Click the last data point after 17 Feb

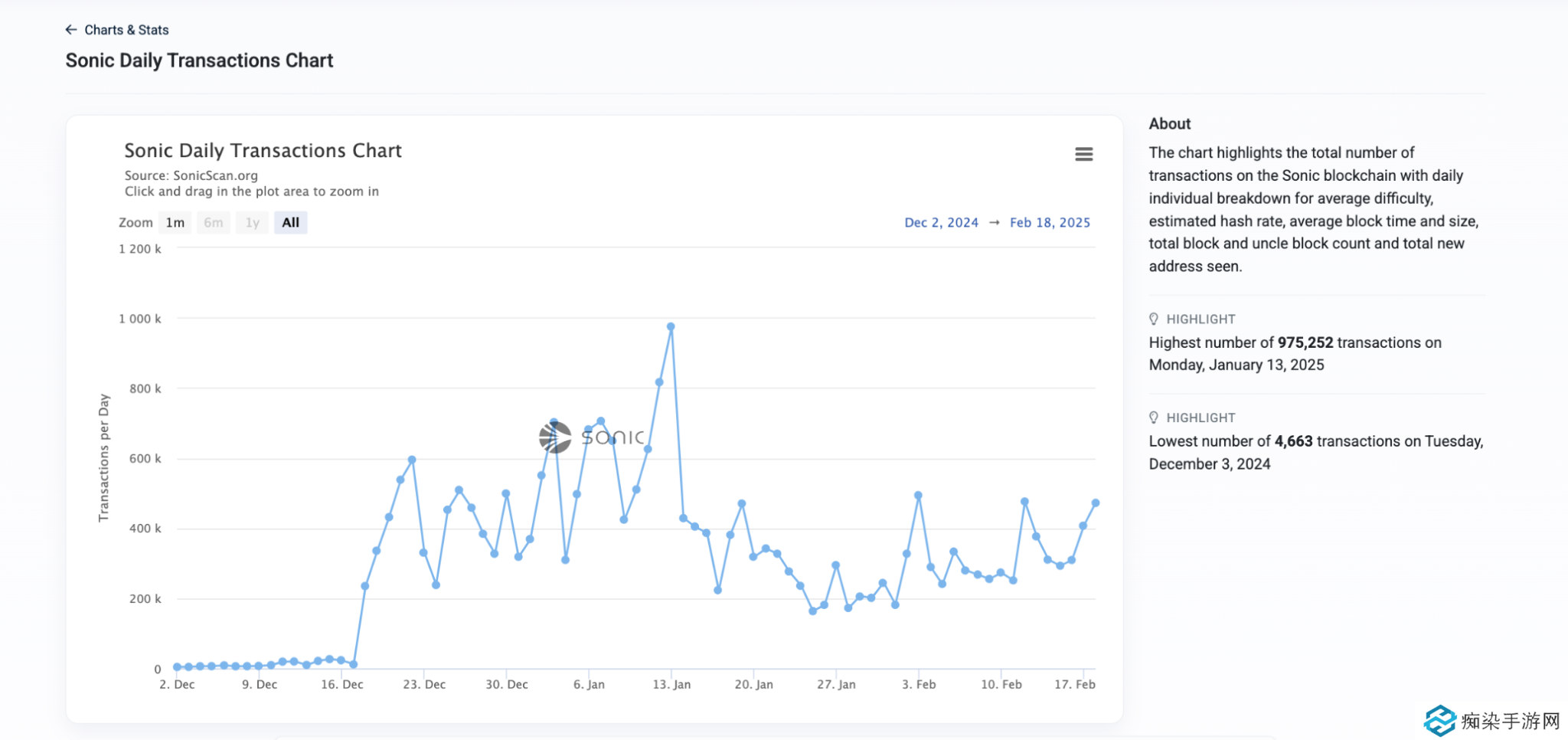[1096, 503]
